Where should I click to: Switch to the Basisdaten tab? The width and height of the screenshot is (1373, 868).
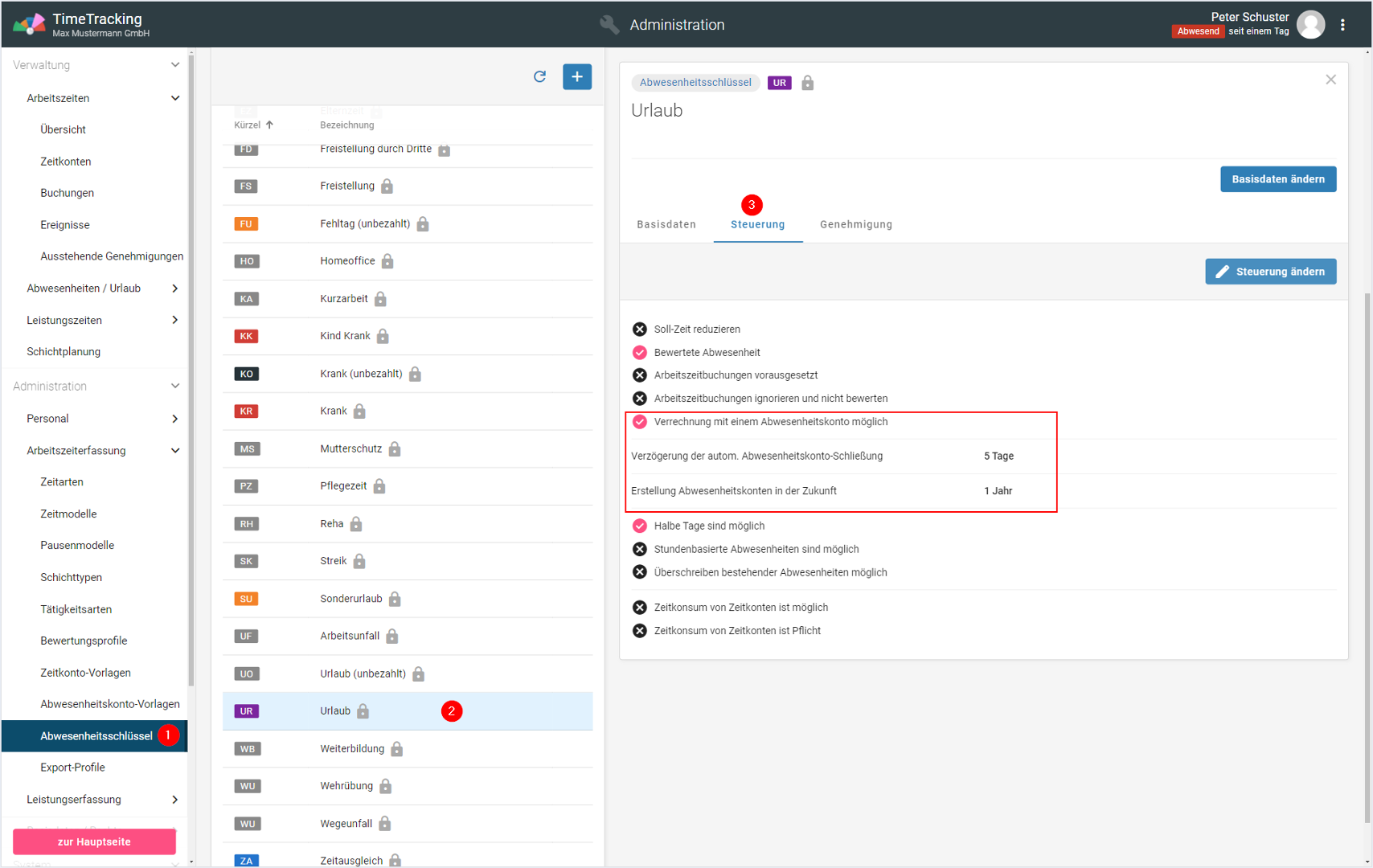666,224
